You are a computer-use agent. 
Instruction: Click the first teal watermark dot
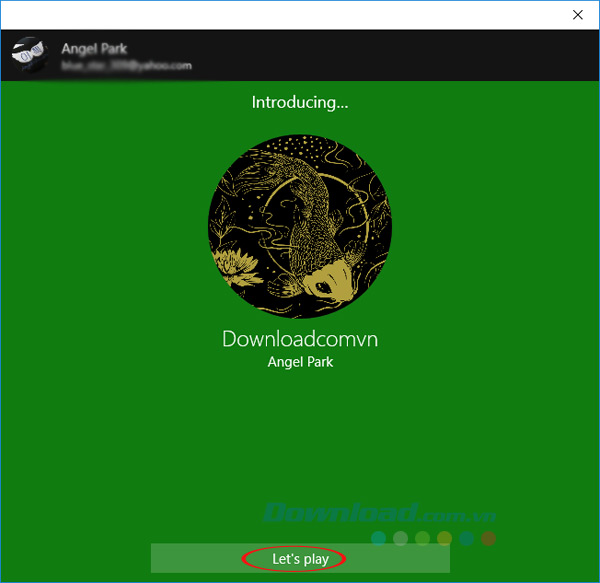[x=379, y=538]
